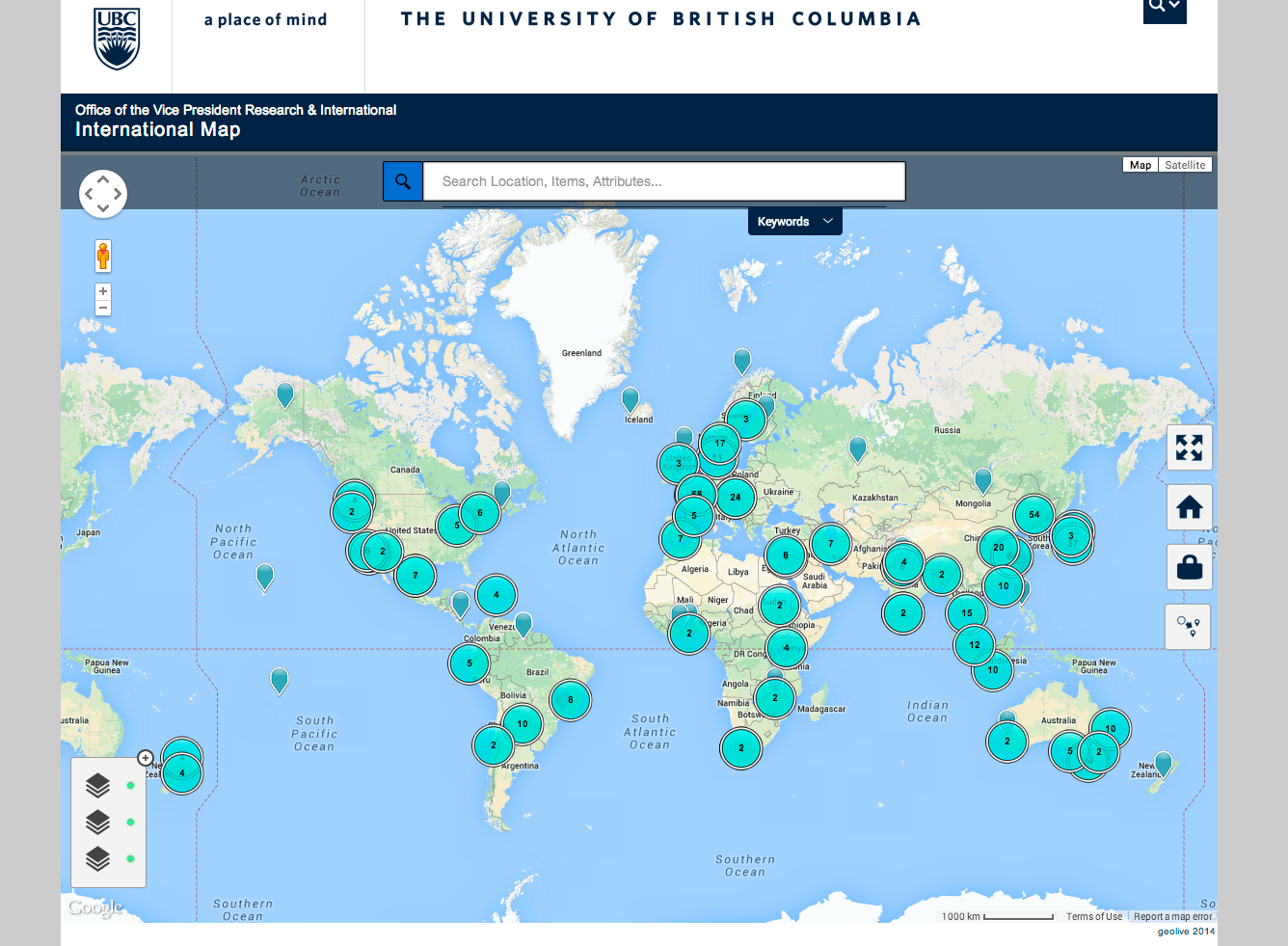Click Report a map error link
1288x946 pixels.
click(x=1173, y=917)
